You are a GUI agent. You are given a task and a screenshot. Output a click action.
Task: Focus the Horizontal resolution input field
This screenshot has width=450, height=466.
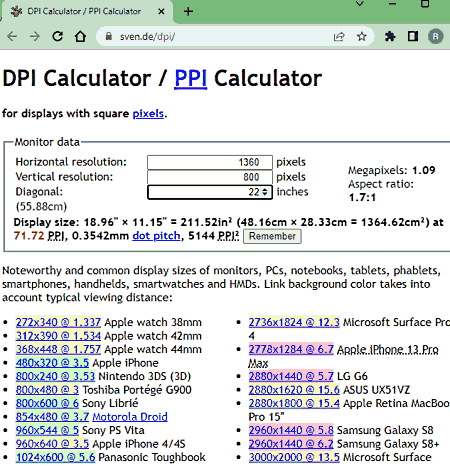point(210,162)
